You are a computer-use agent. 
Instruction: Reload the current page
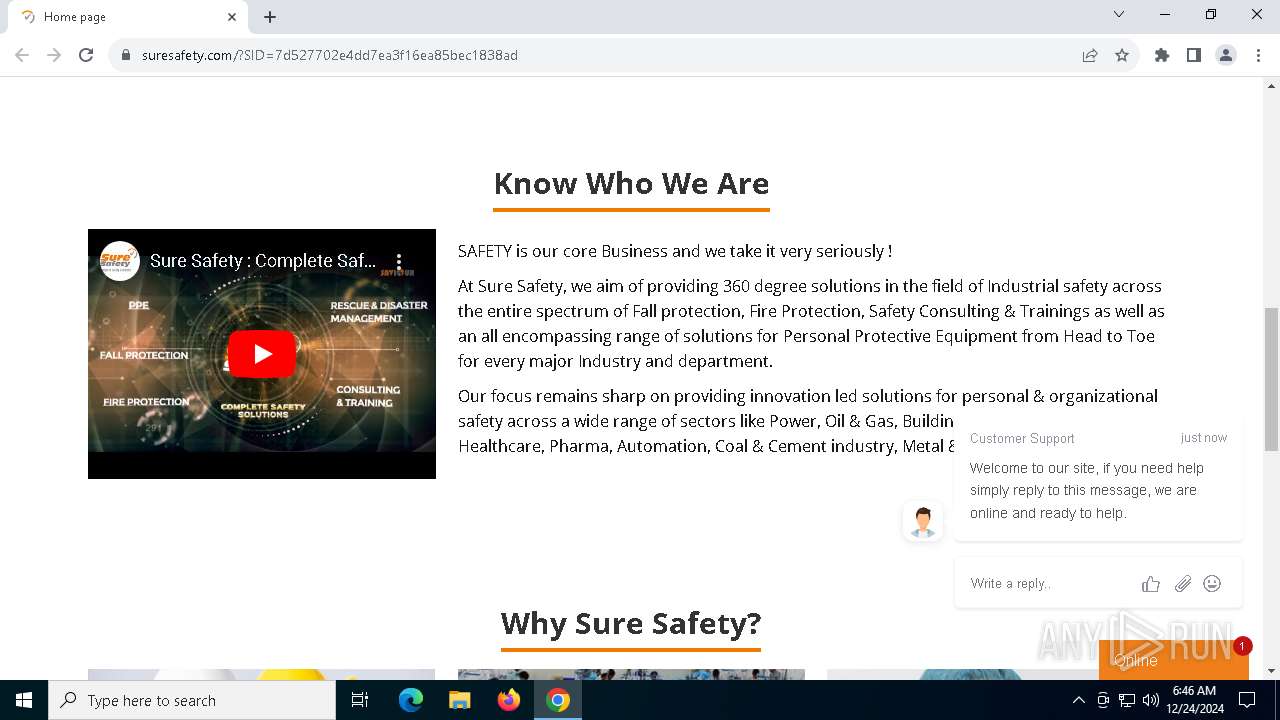(x=86, y=55)
